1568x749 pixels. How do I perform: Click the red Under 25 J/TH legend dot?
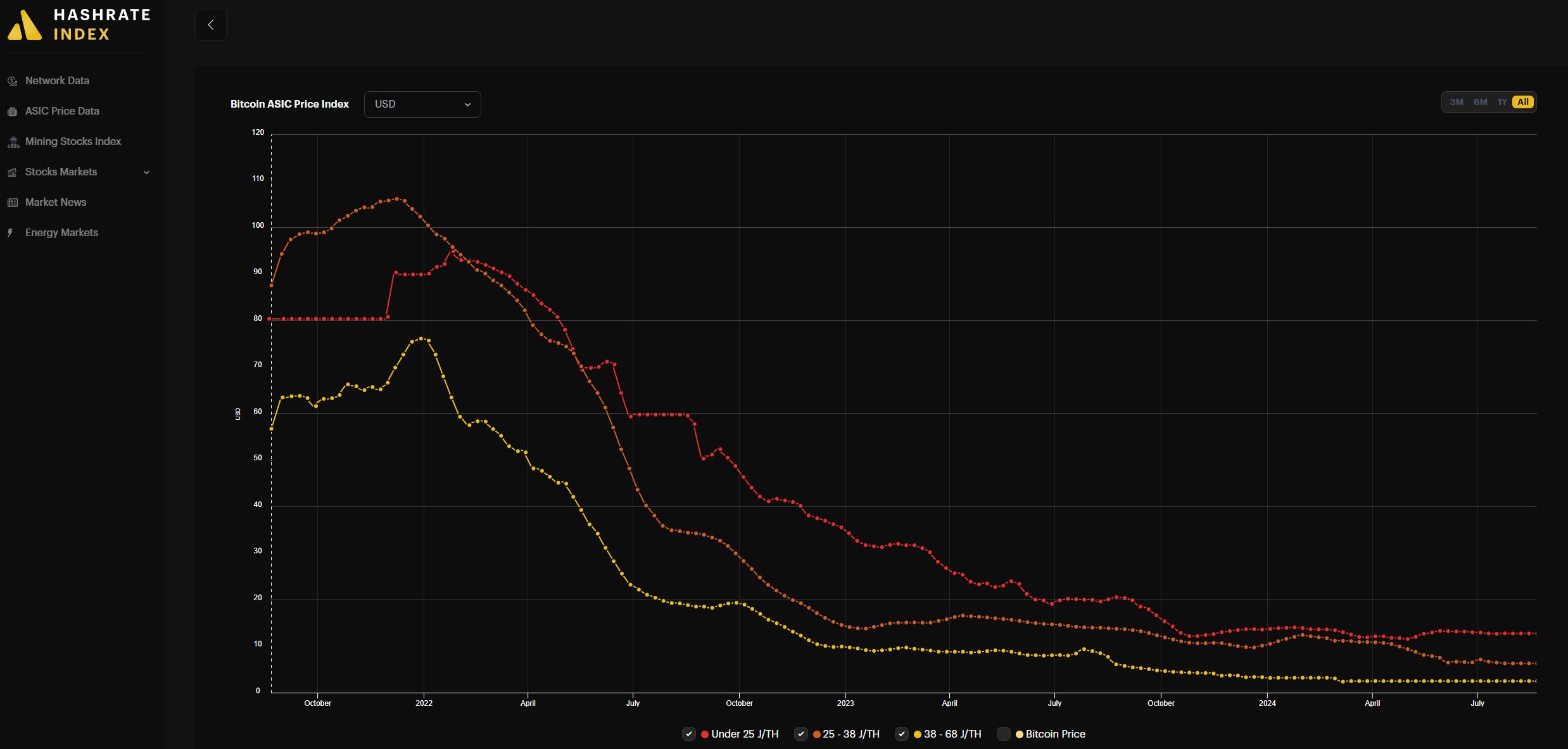click(705, 734)
